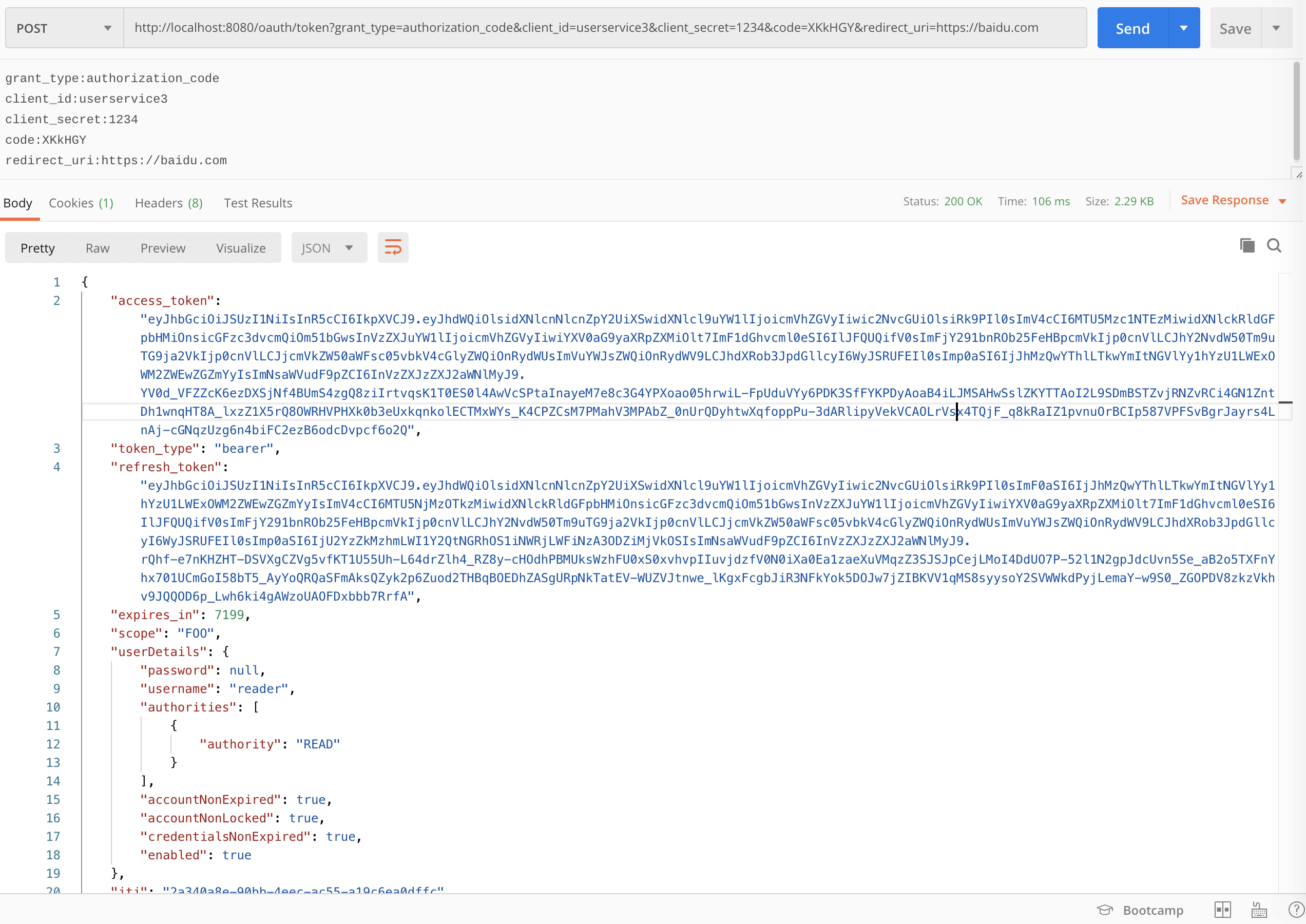
Task: Switch to the Raw response view
Action: click(97, 247)
